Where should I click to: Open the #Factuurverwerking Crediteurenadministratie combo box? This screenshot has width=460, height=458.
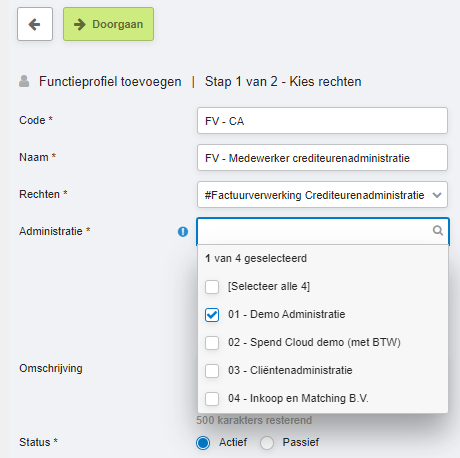(x=322, y=195)
